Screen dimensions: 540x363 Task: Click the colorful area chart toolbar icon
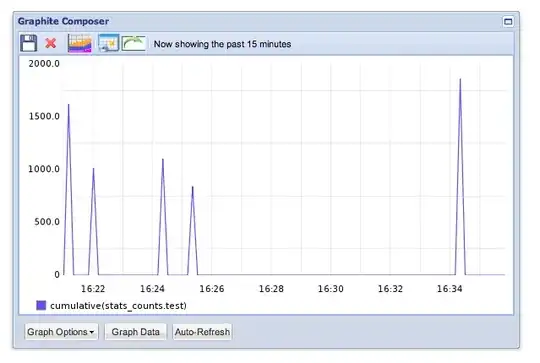80,43
